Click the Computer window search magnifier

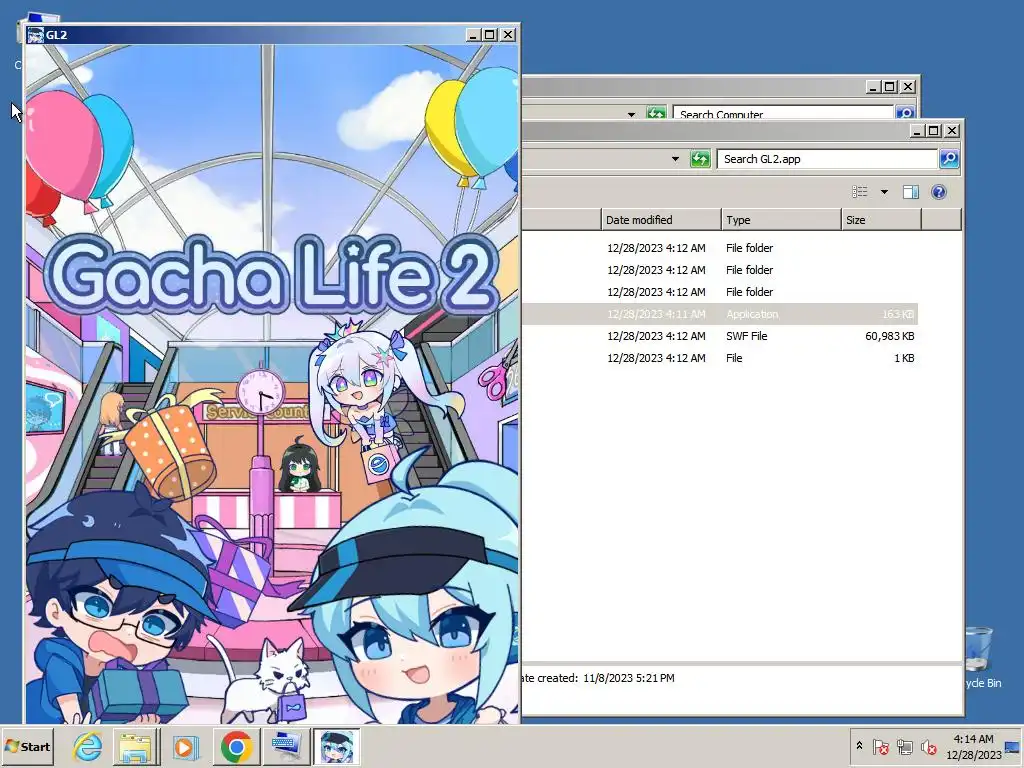[905, 112]
